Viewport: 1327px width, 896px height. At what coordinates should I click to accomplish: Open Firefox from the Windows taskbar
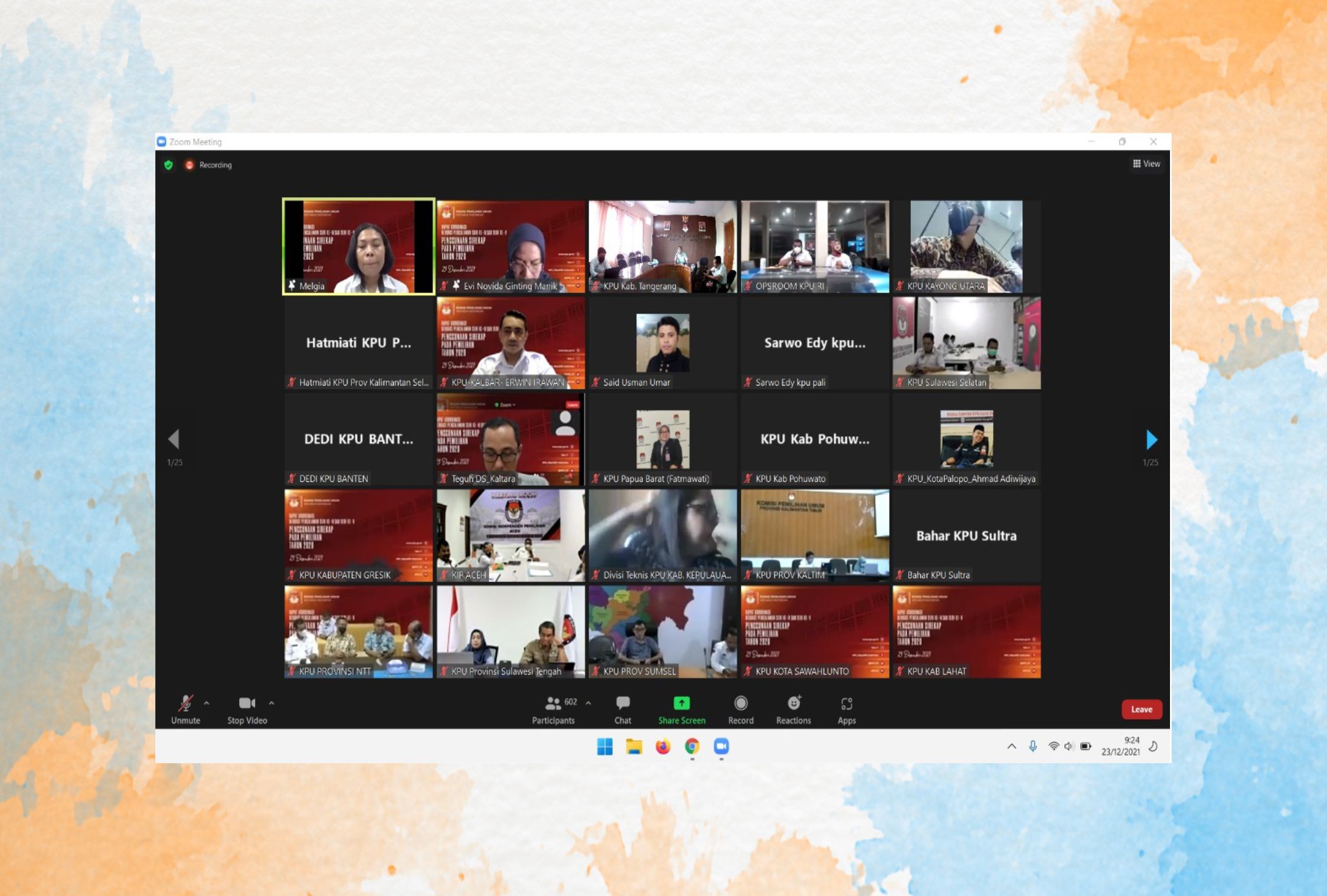click(663, 747)
